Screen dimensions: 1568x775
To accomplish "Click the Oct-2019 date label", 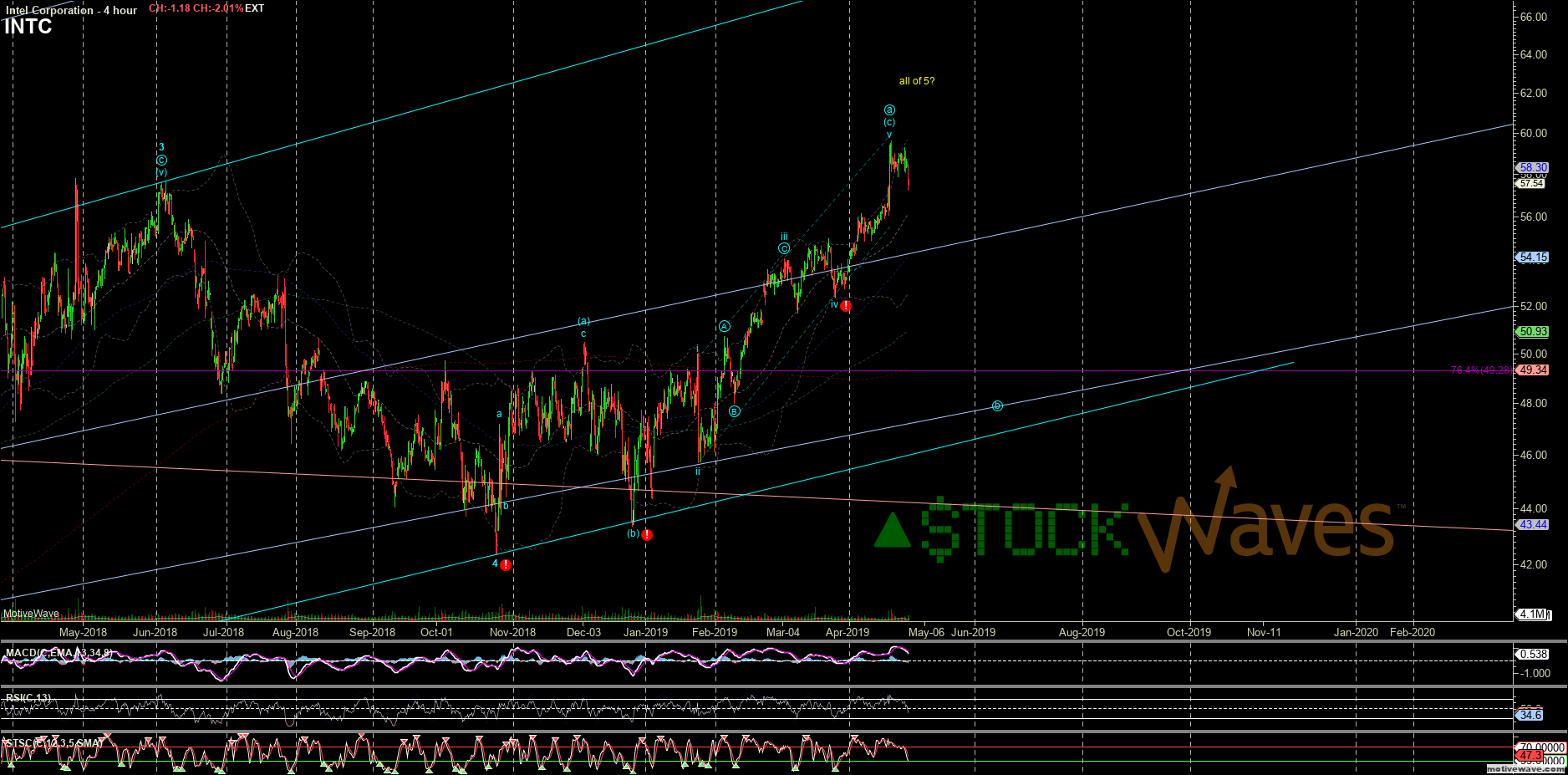I will [1189, 632].
